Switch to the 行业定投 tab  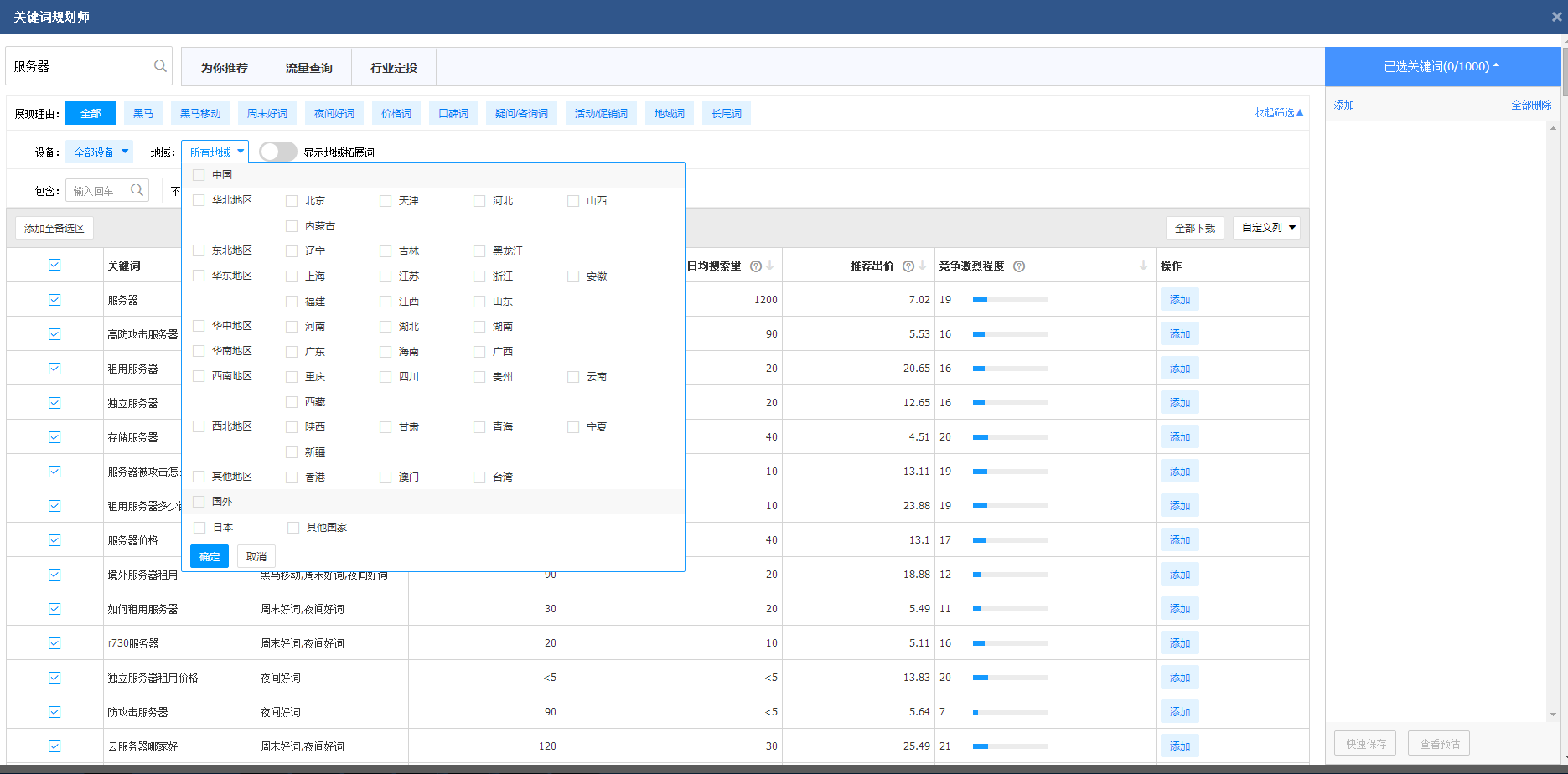(x=394, y=67)
